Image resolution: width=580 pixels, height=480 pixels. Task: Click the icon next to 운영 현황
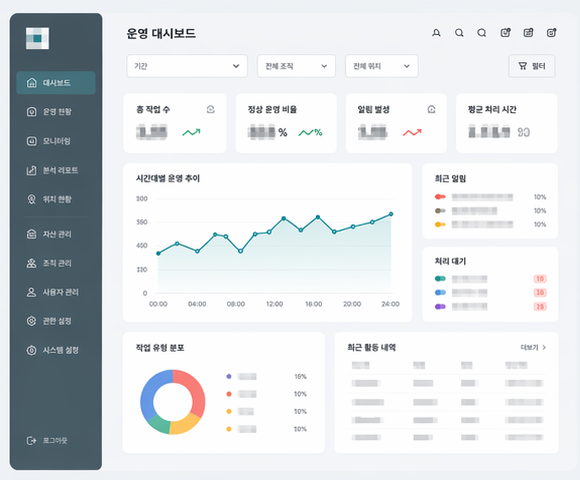point(32,112)
